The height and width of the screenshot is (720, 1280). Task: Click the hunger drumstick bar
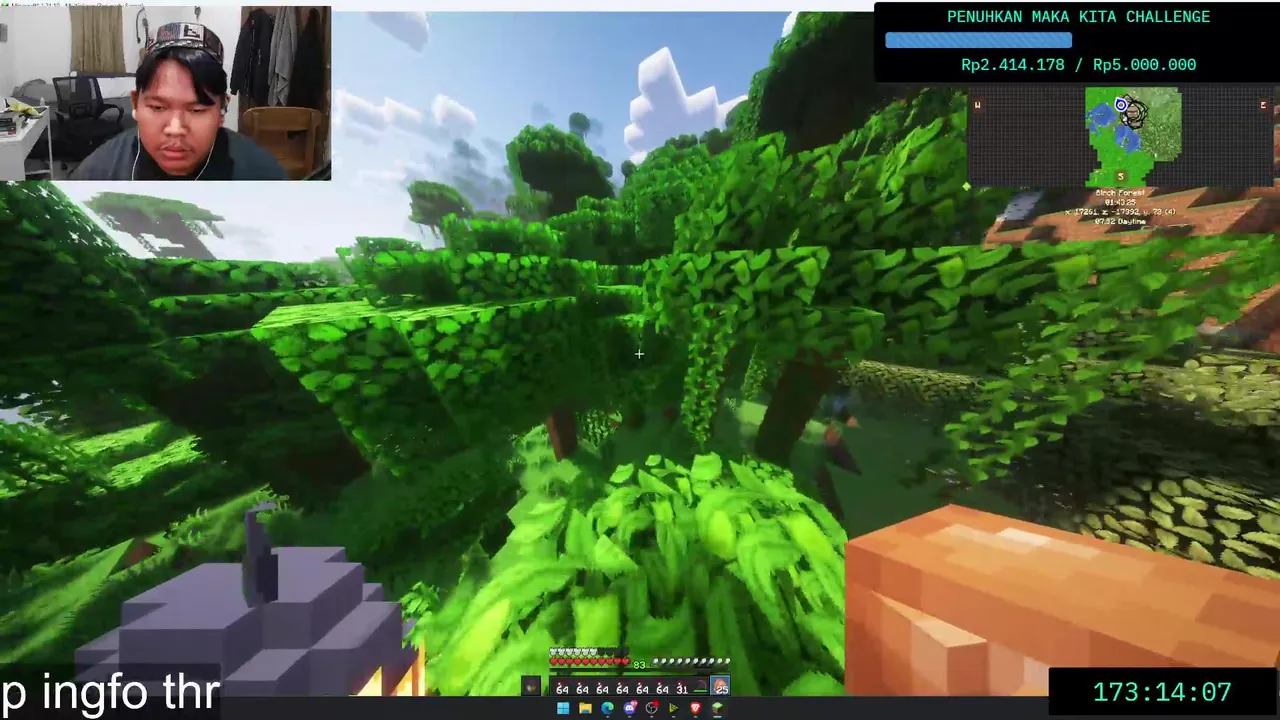tap(691, 661)
